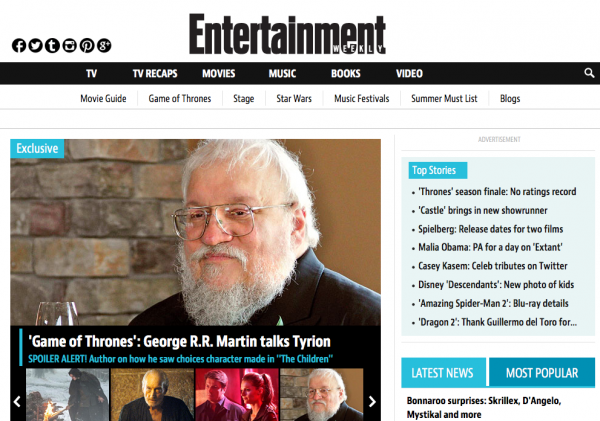The image size is (600, 421).
Task: Click the main George R.R. Martin photo
Action: [196, 232]
